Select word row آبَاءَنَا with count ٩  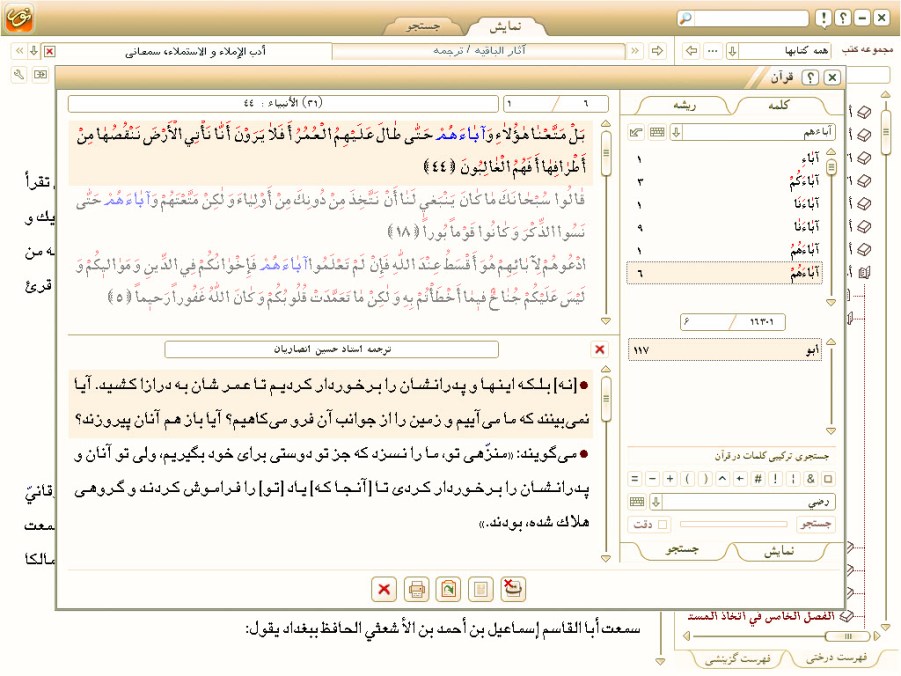click(725, 227)
